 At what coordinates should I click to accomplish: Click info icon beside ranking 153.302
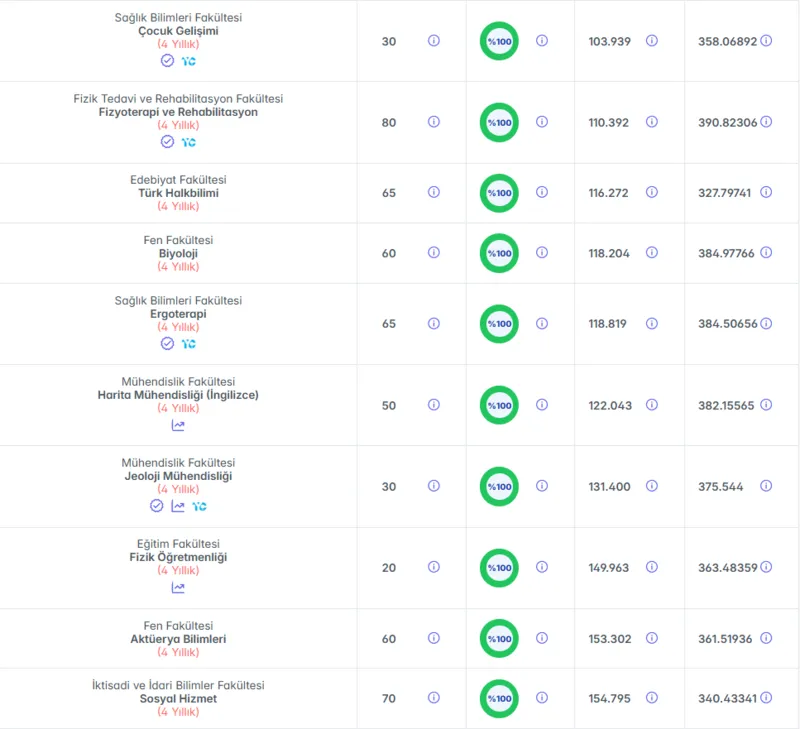click(x=652, y=638)
